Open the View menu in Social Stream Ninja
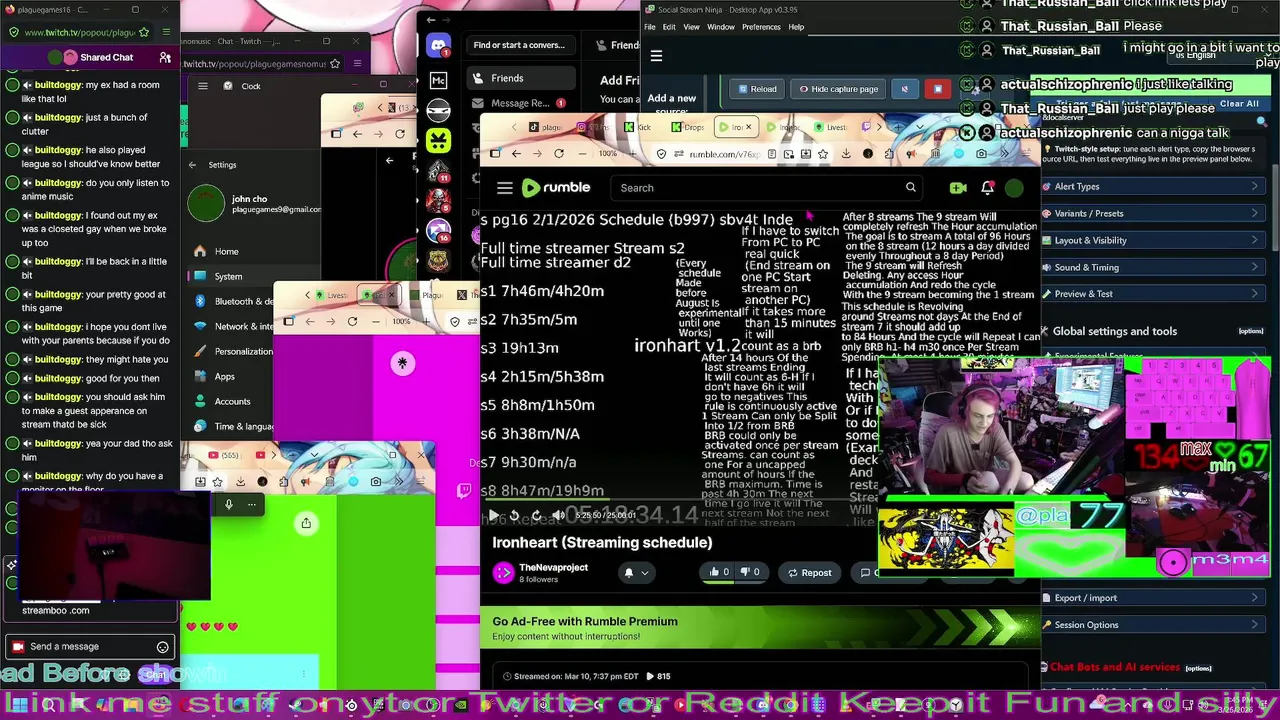The height and width of the screenshot is (720, 1280). point(691,27)
